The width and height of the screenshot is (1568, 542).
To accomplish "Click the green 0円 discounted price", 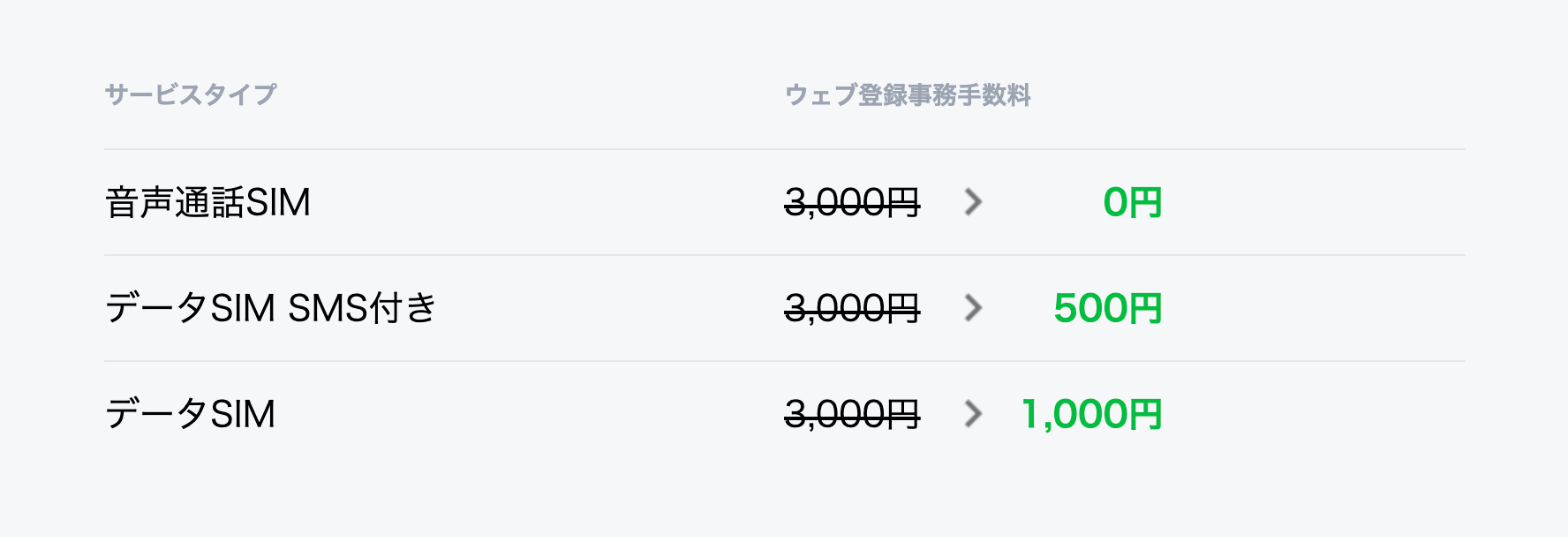I will click(x=1132, y=202).
